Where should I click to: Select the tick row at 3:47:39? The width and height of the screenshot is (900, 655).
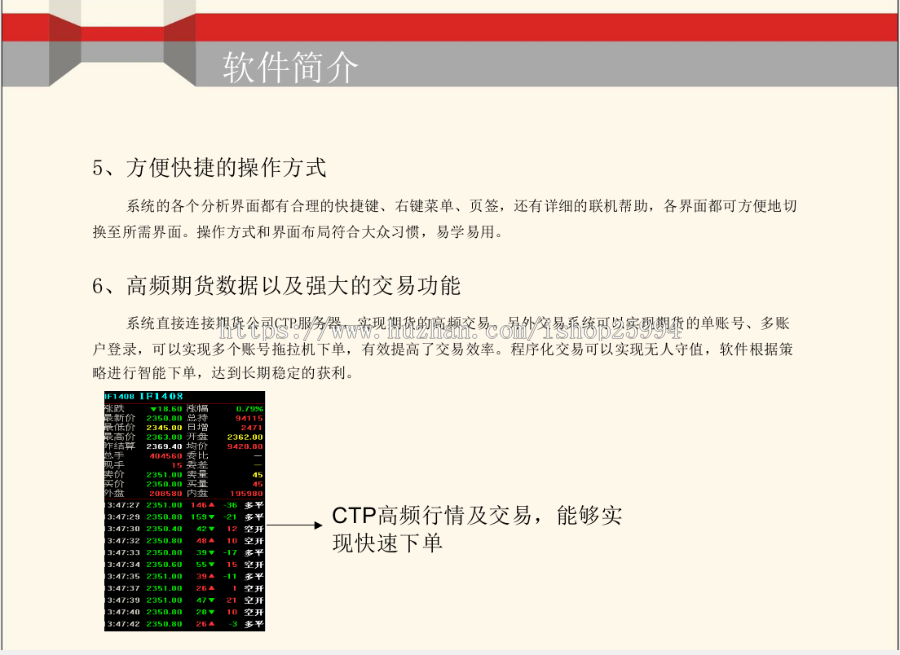coord(184,600)
